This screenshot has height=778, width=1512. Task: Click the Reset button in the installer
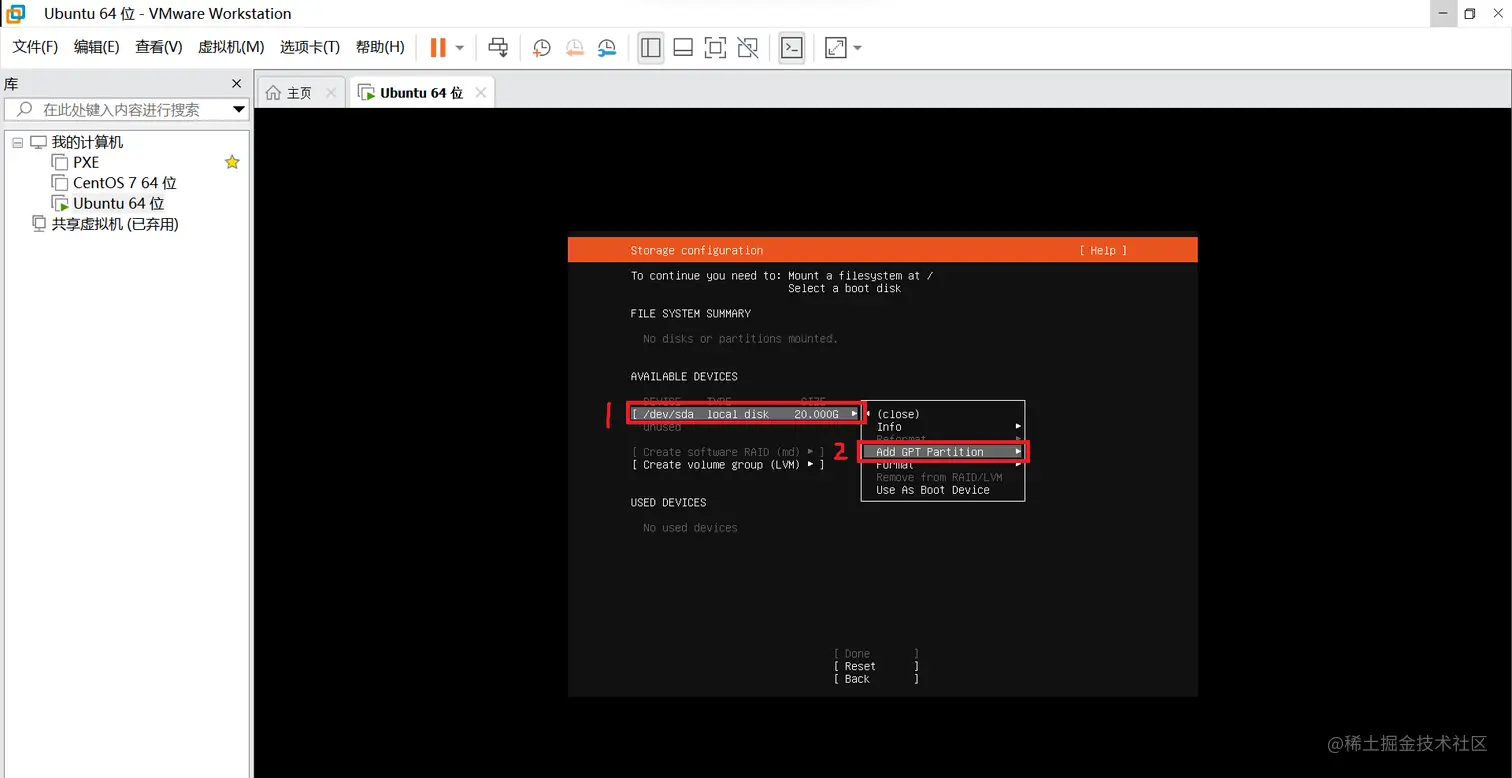coord(876,666)
